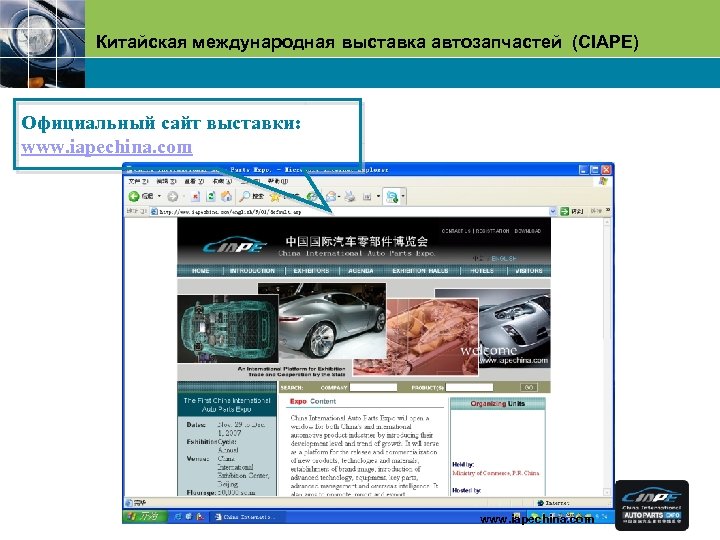Click the red Stop loading icon
Viewport: 720px width, 540px height.
coord(196,197)
